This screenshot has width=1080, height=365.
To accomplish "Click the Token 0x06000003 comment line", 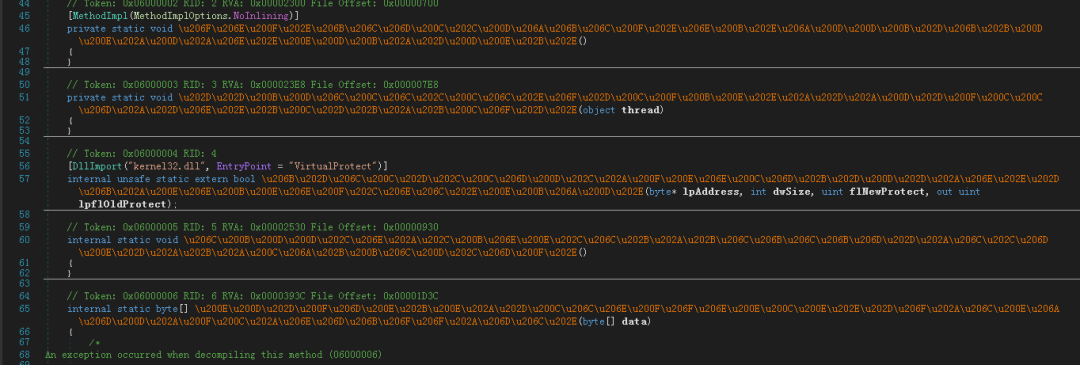I will pos(253,85).
